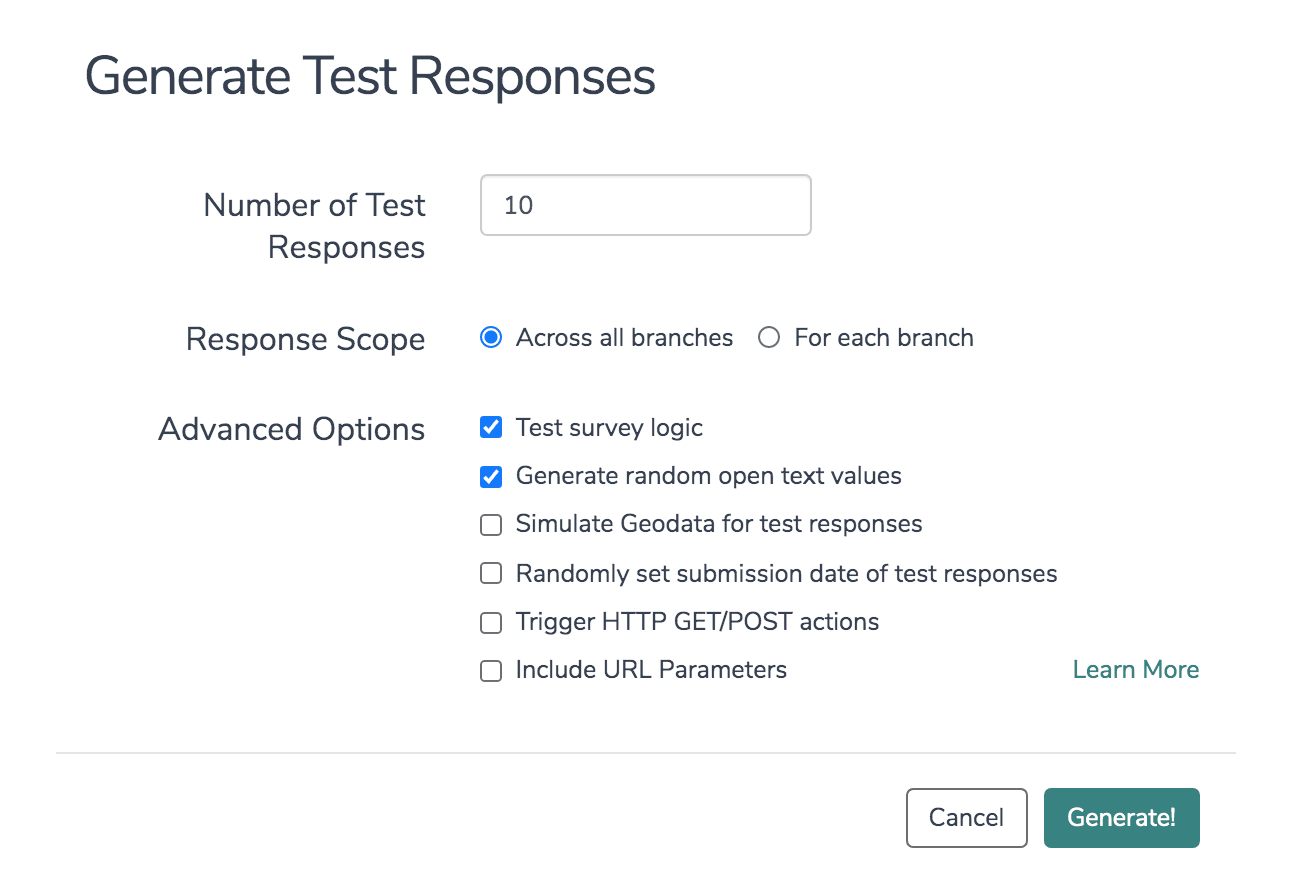Select the For each branch radio button
The width and height of the screenshot is (1296, 892).
tap(769, 338)
